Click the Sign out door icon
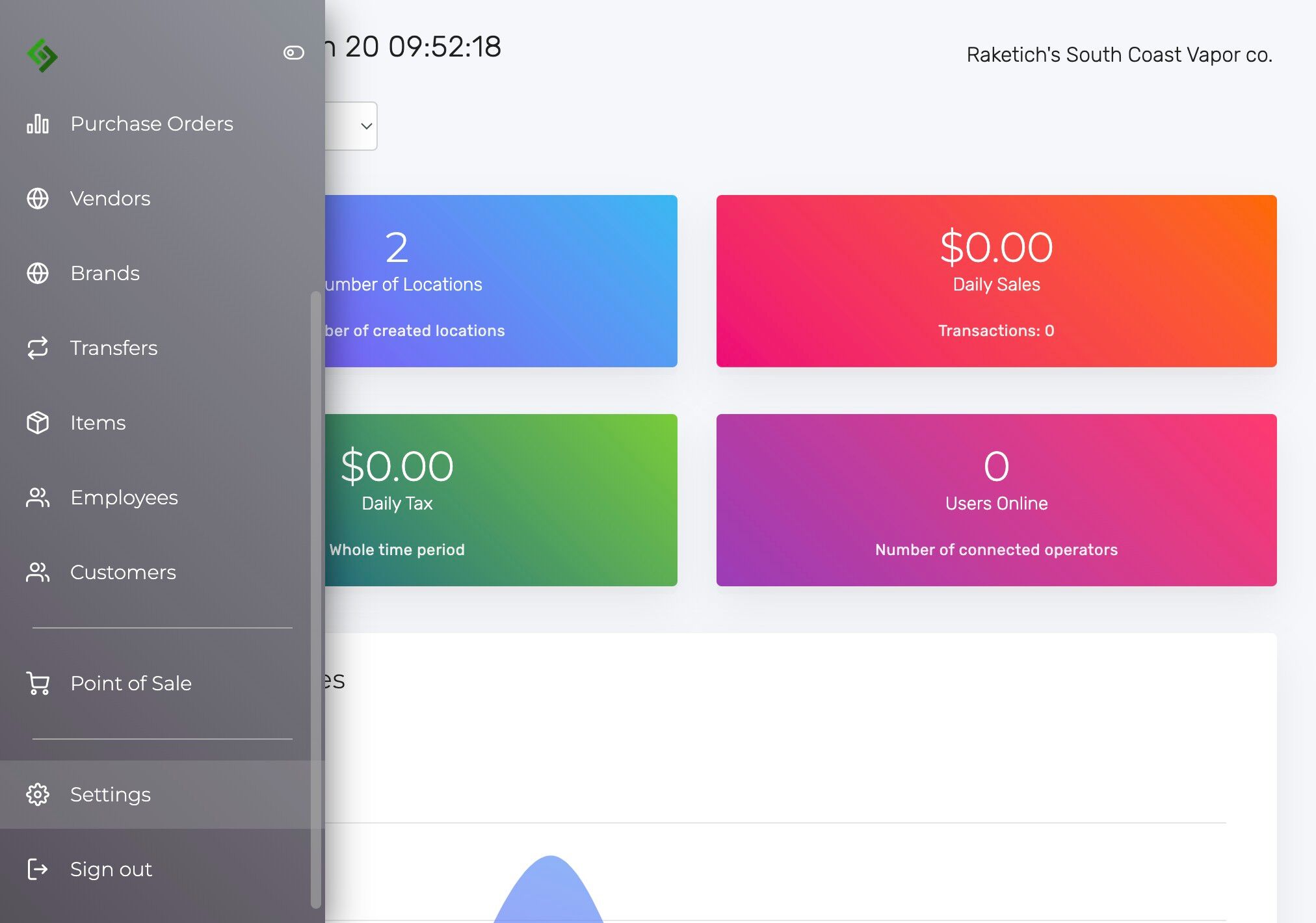The image size is (1316, 923). 38,869
